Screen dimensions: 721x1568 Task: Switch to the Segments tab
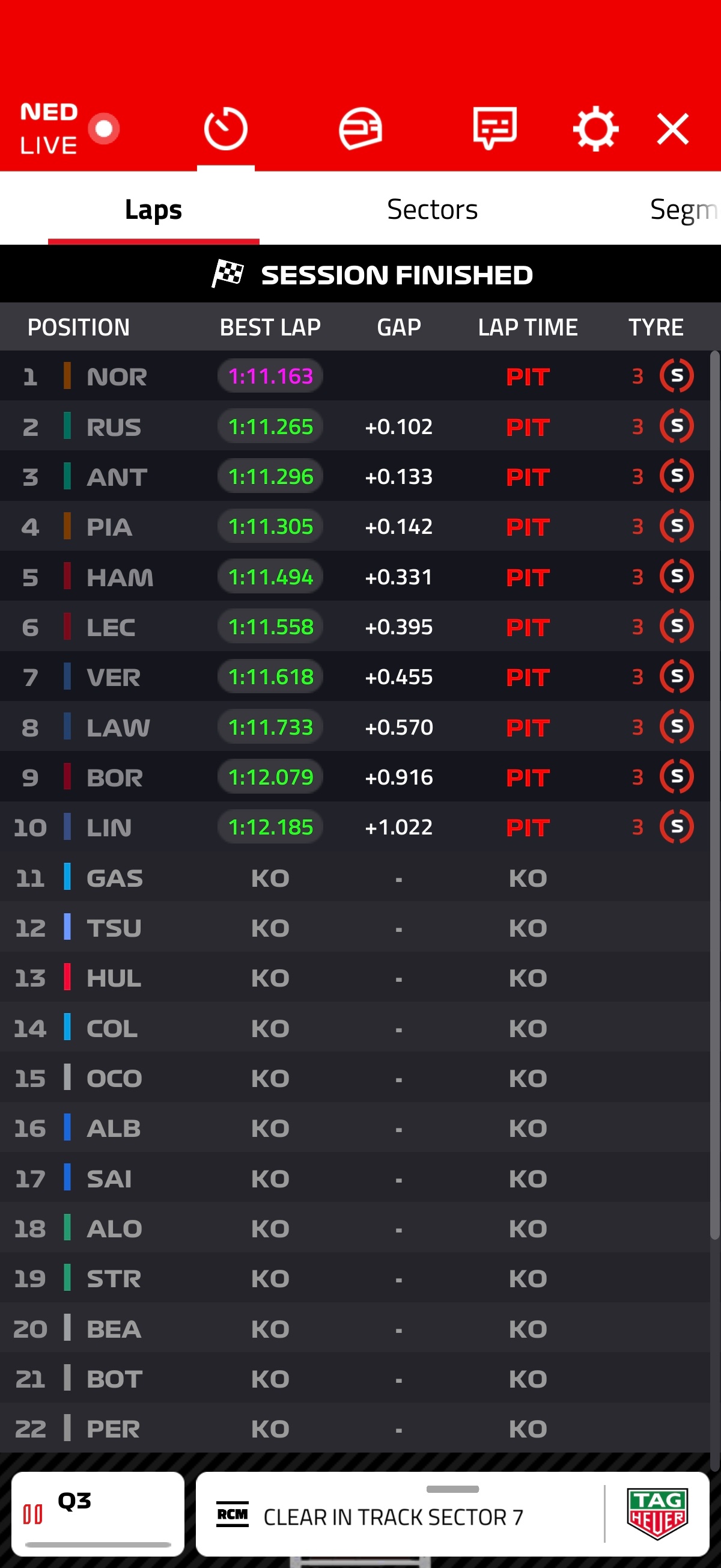684,209
